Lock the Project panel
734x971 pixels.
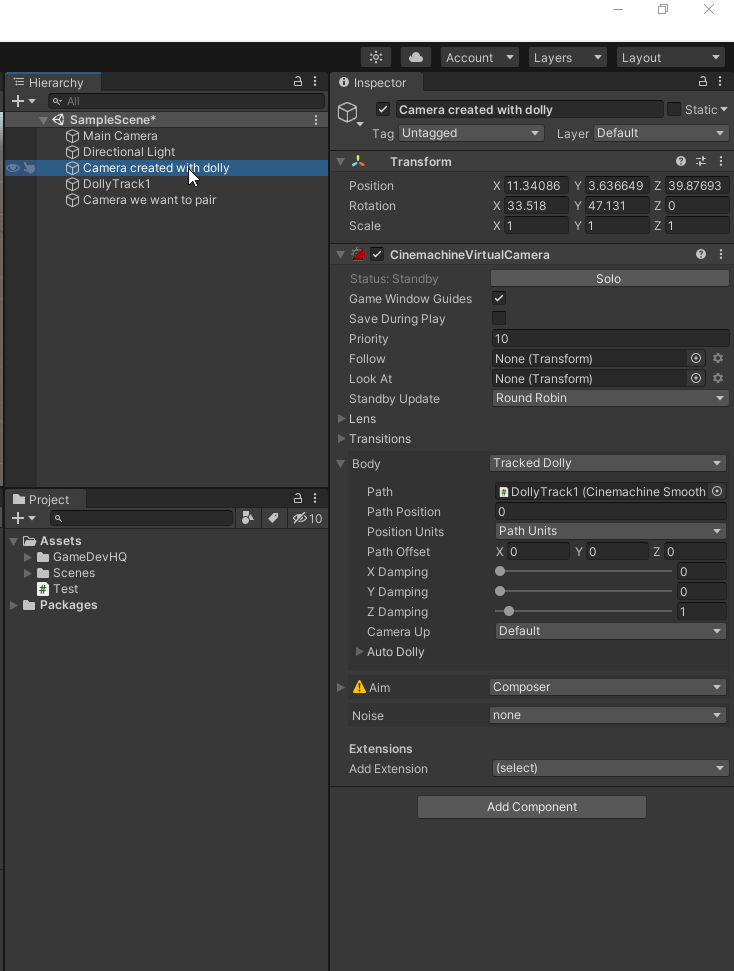point(298,499)
